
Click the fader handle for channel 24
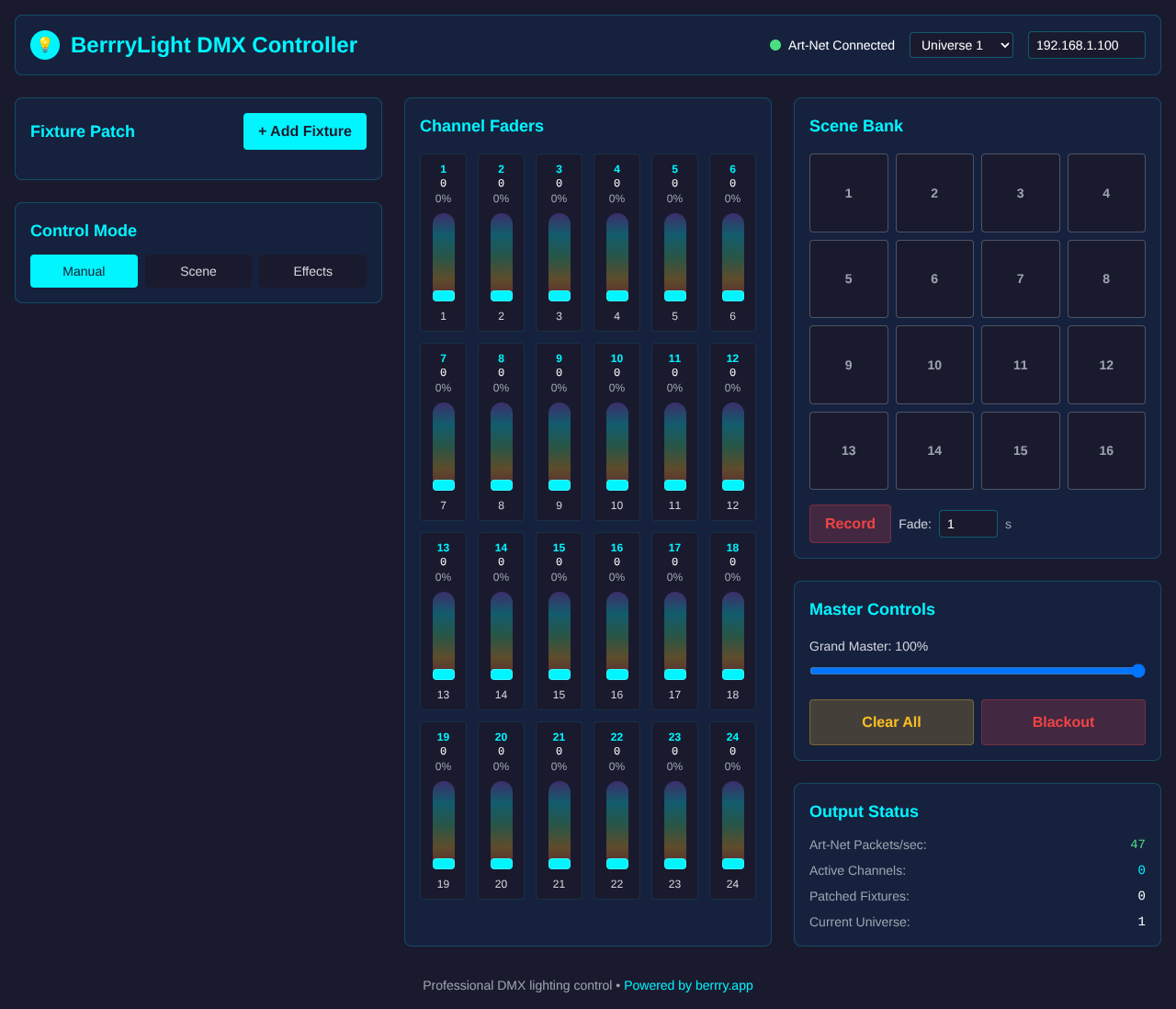pyautogui.click(x=732, y=863)
